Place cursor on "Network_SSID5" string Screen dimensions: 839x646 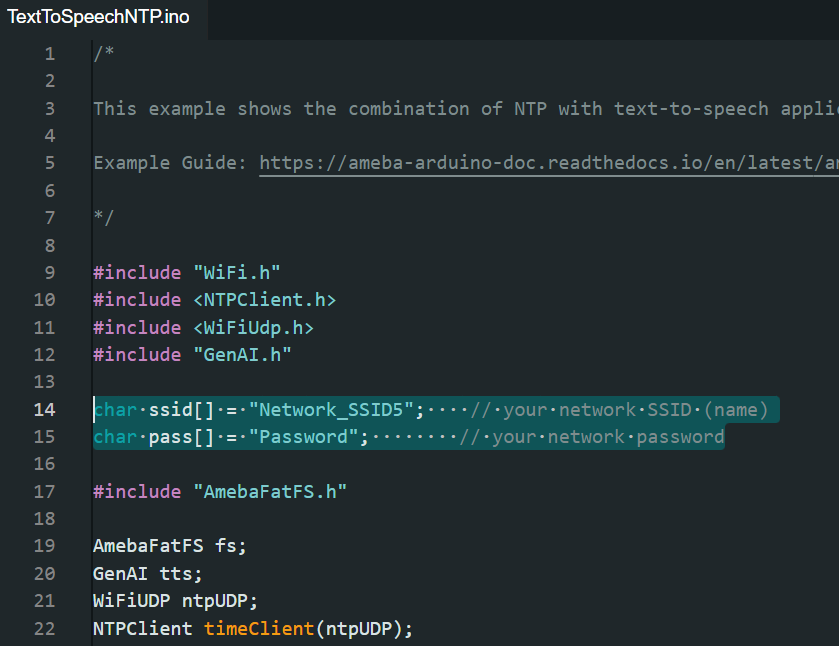pos(331,410)
